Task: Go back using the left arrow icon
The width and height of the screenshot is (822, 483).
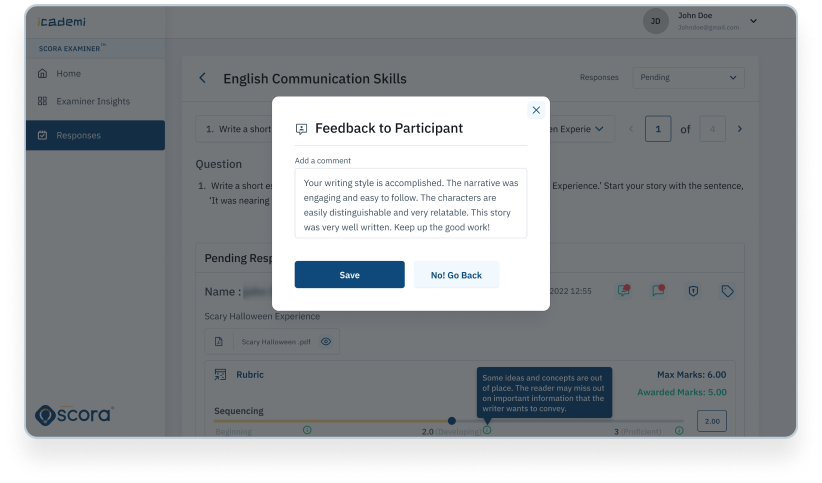Action: click(x=203, y=78)
